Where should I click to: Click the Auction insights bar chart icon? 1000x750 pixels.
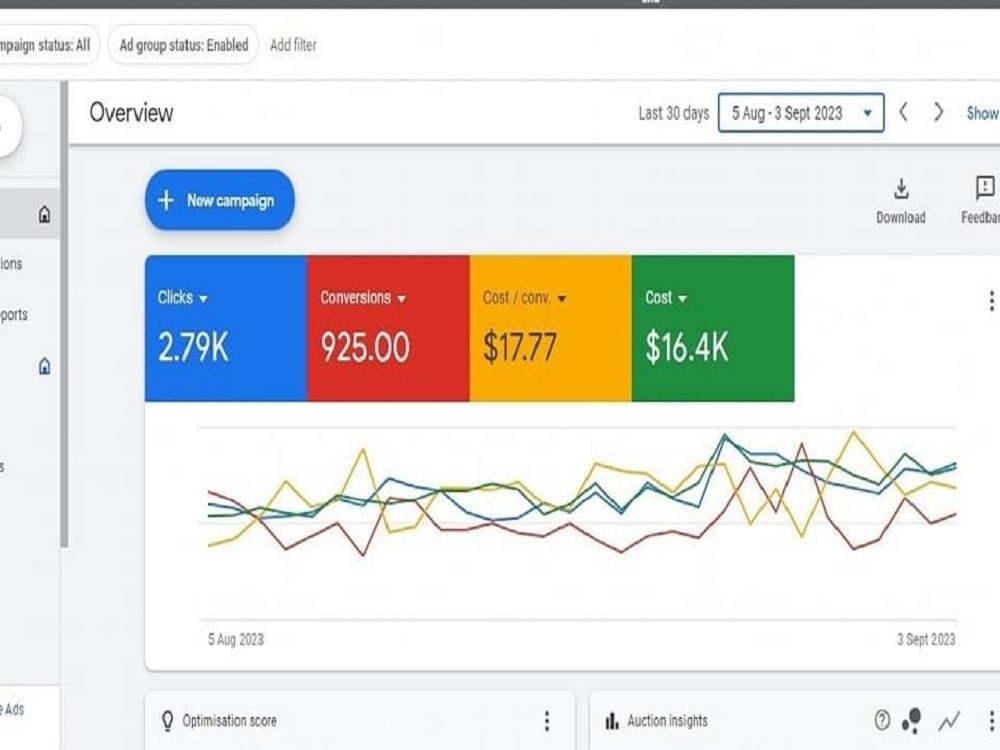612,721
